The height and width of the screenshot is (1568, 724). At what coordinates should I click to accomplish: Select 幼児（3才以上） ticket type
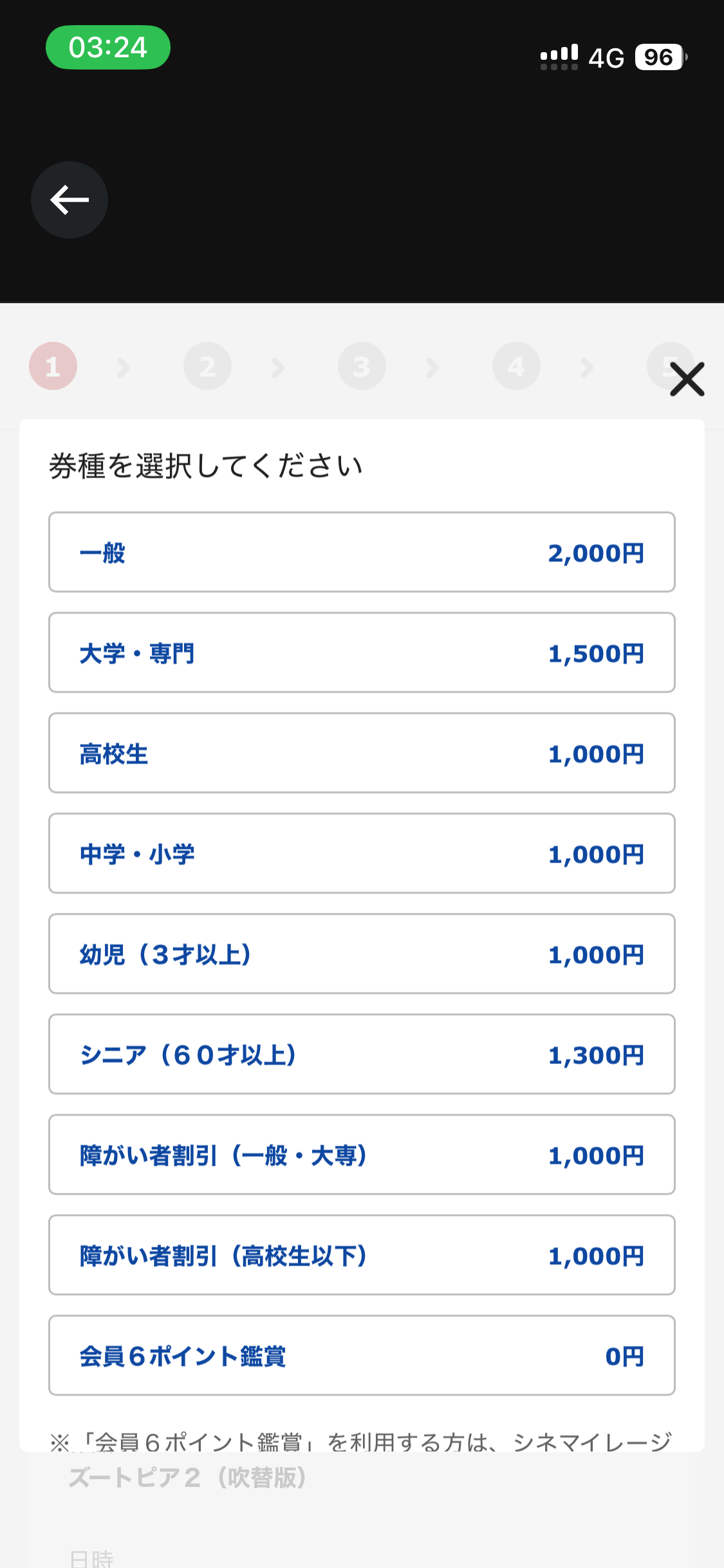[x=362, y=954]
